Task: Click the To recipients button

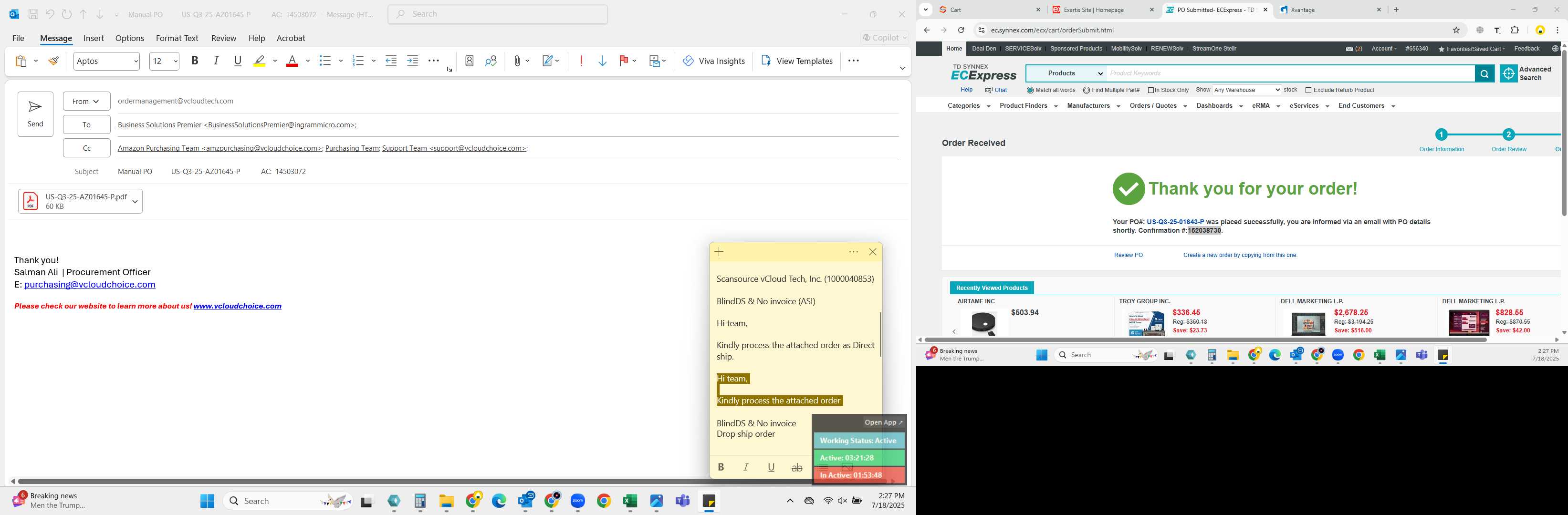Action: [86, 124]
